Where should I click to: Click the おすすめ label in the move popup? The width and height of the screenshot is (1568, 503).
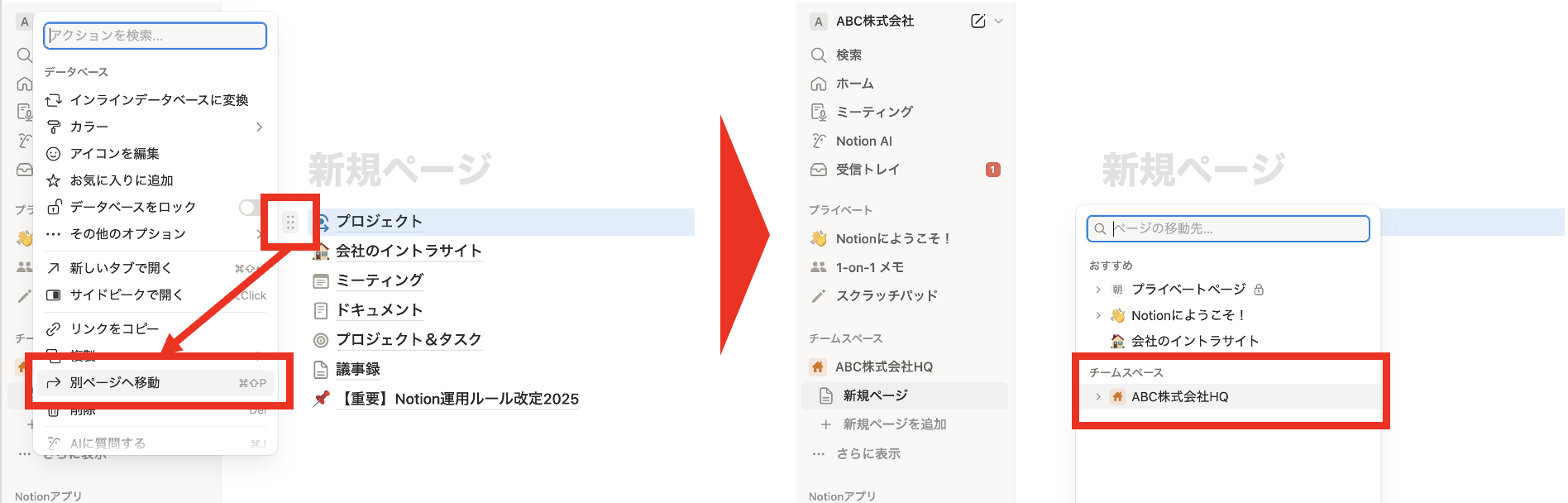click(x=1111, y=266)
